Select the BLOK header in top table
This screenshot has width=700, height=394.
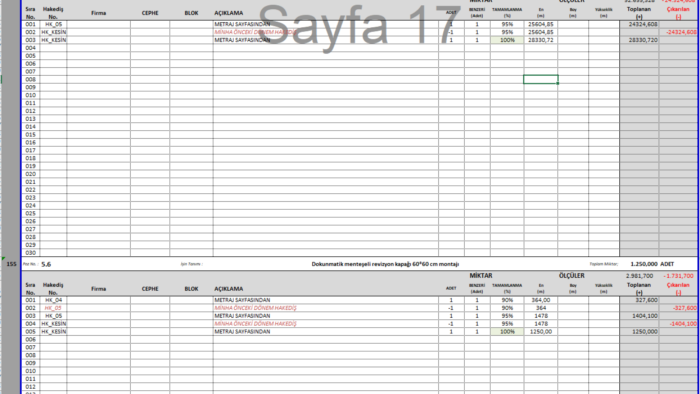point(191,13)
